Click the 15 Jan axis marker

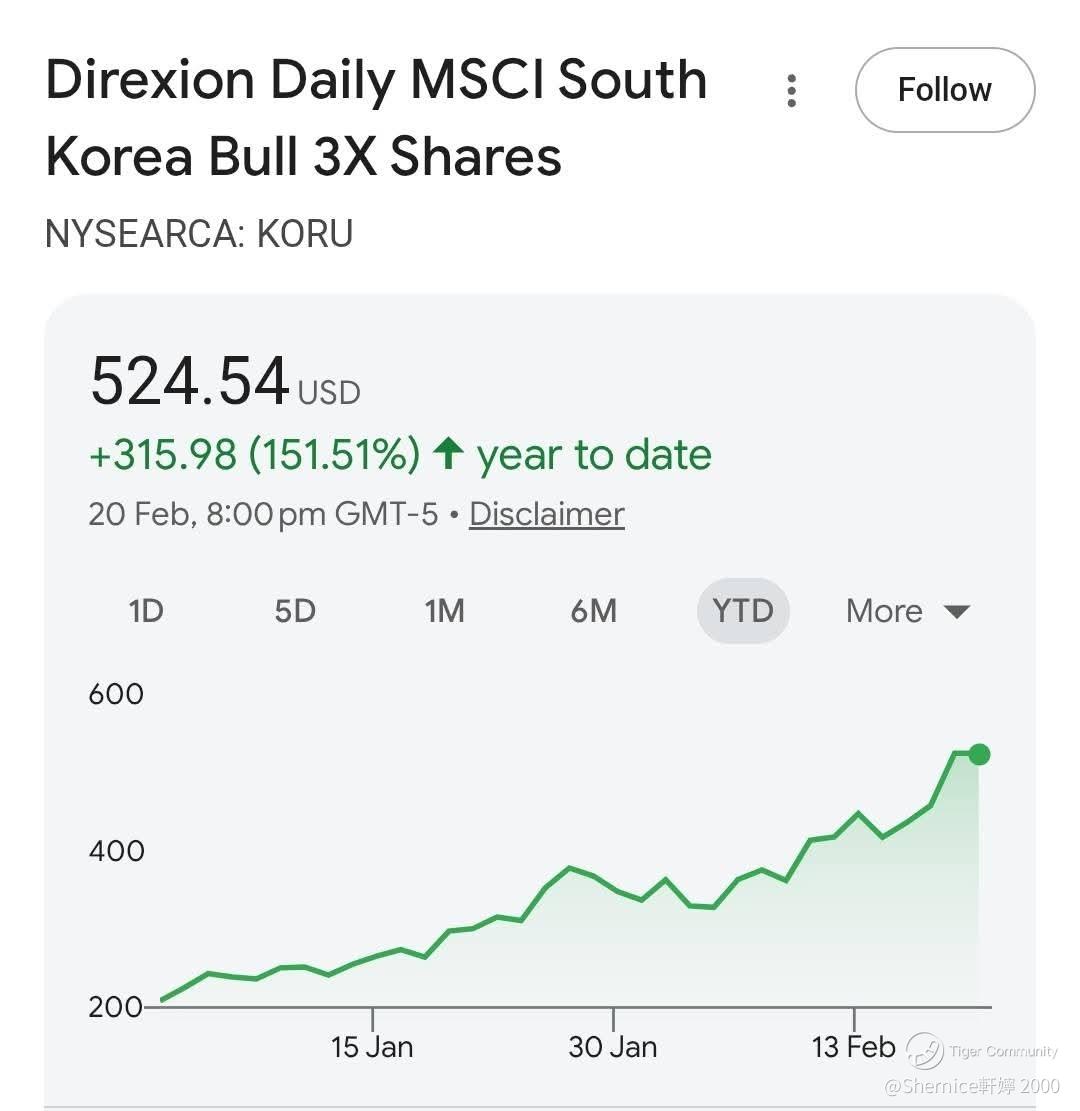pyautogui.click(x=372, y=1047)
